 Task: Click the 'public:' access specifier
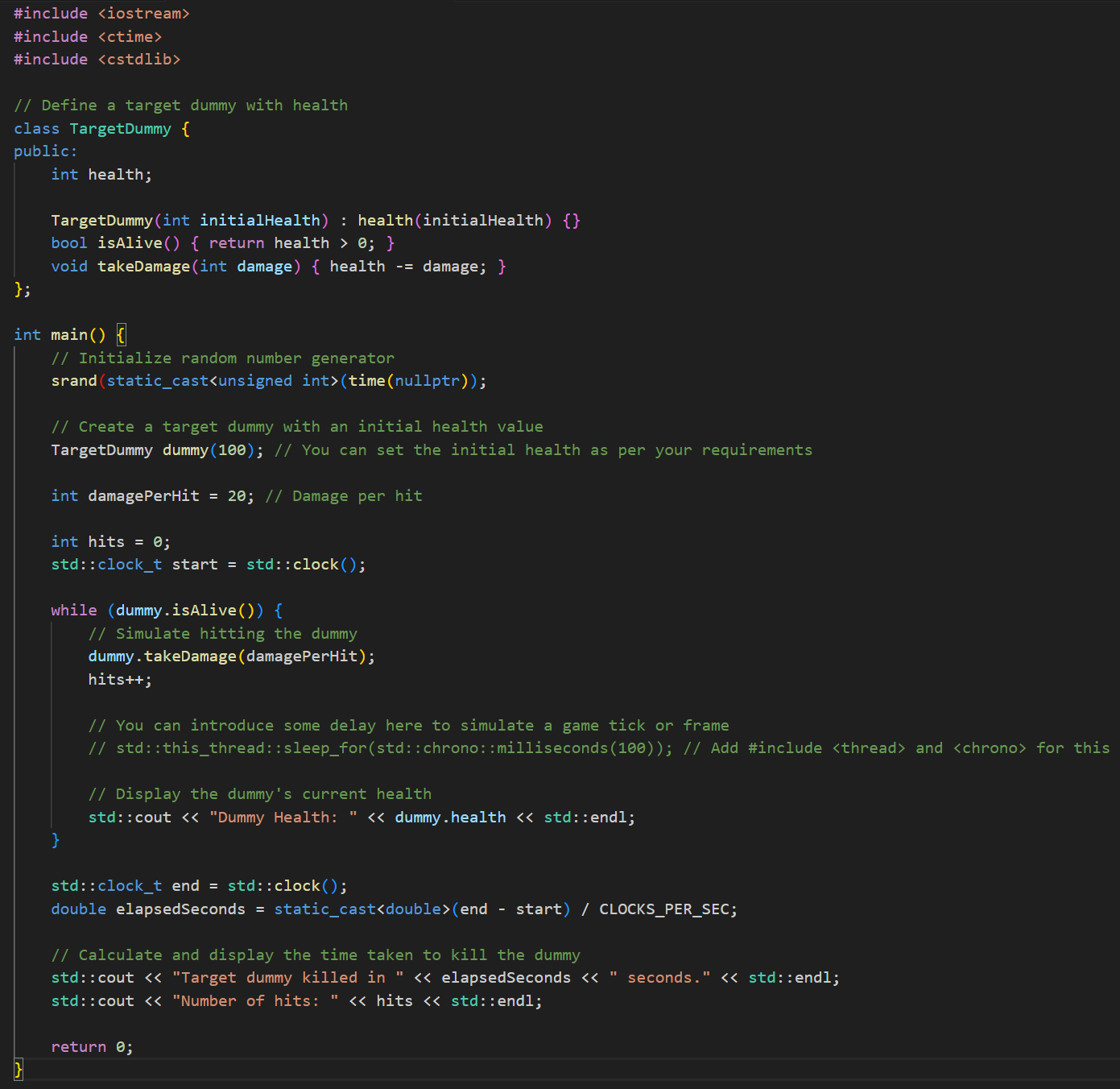(45, 151)
